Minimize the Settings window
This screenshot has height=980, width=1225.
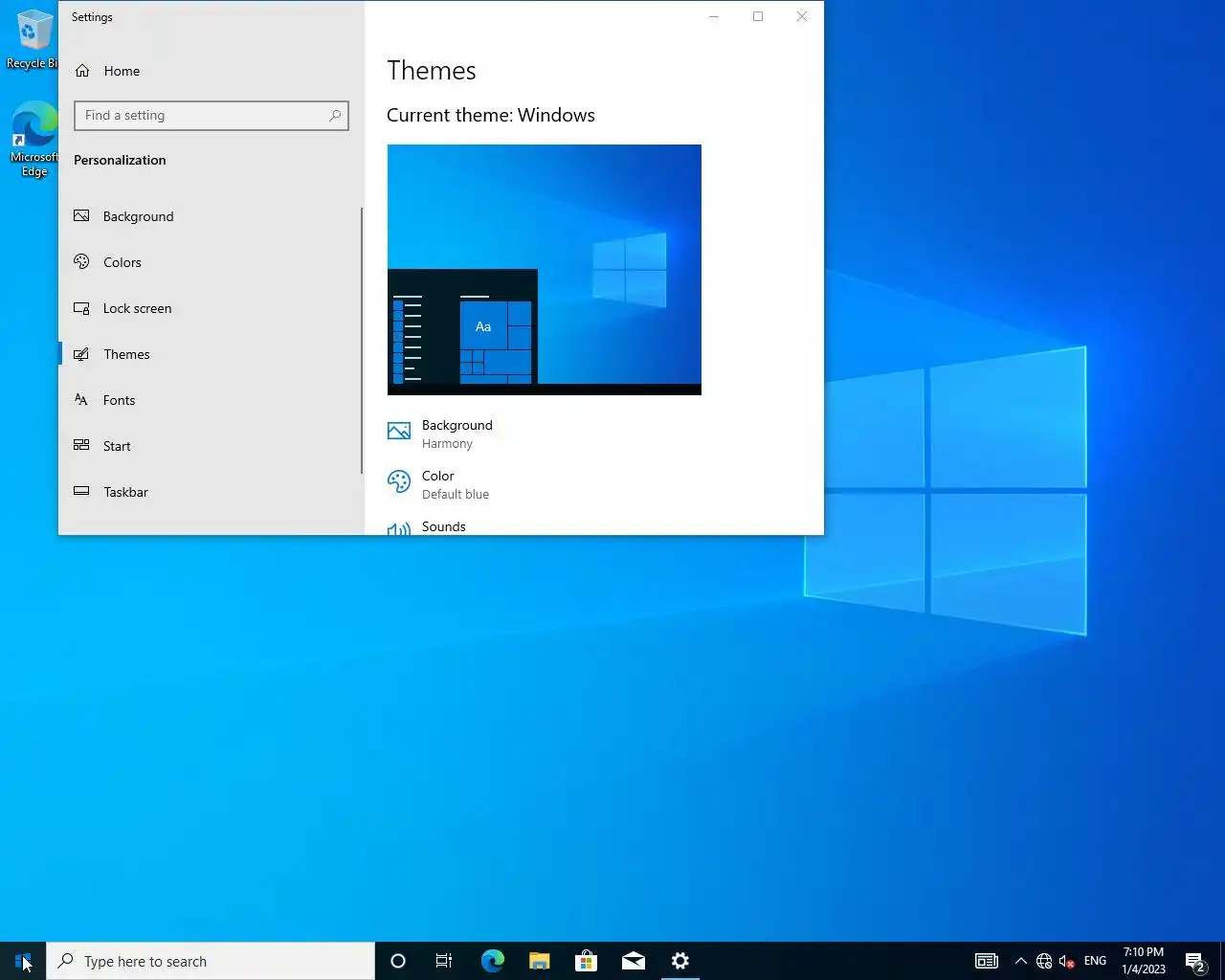[714, 16]
